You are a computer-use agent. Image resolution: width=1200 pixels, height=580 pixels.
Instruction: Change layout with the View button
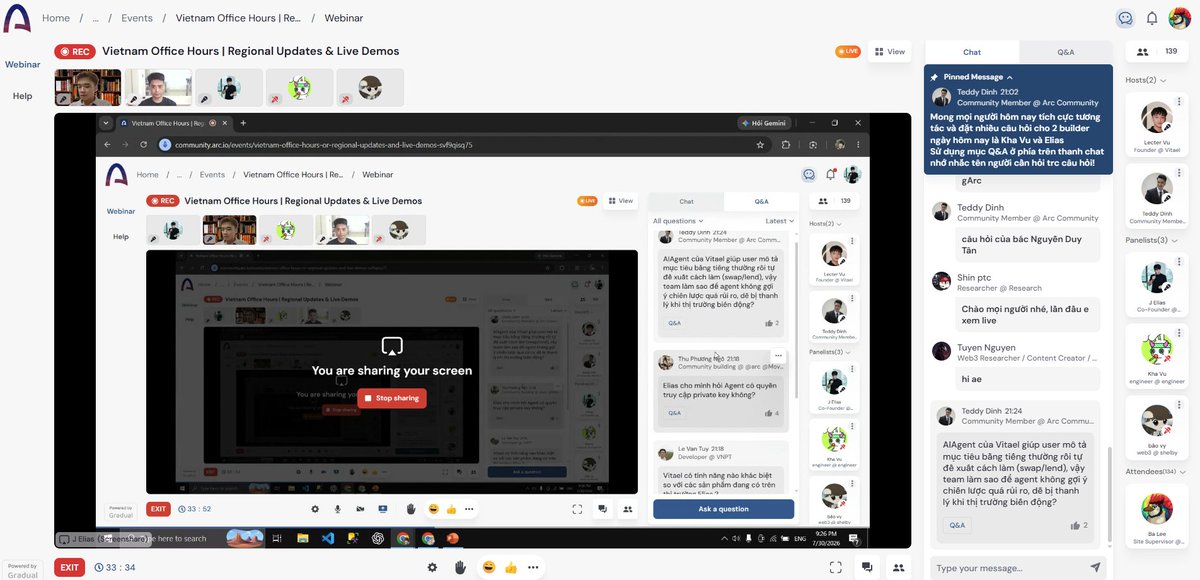889,52
